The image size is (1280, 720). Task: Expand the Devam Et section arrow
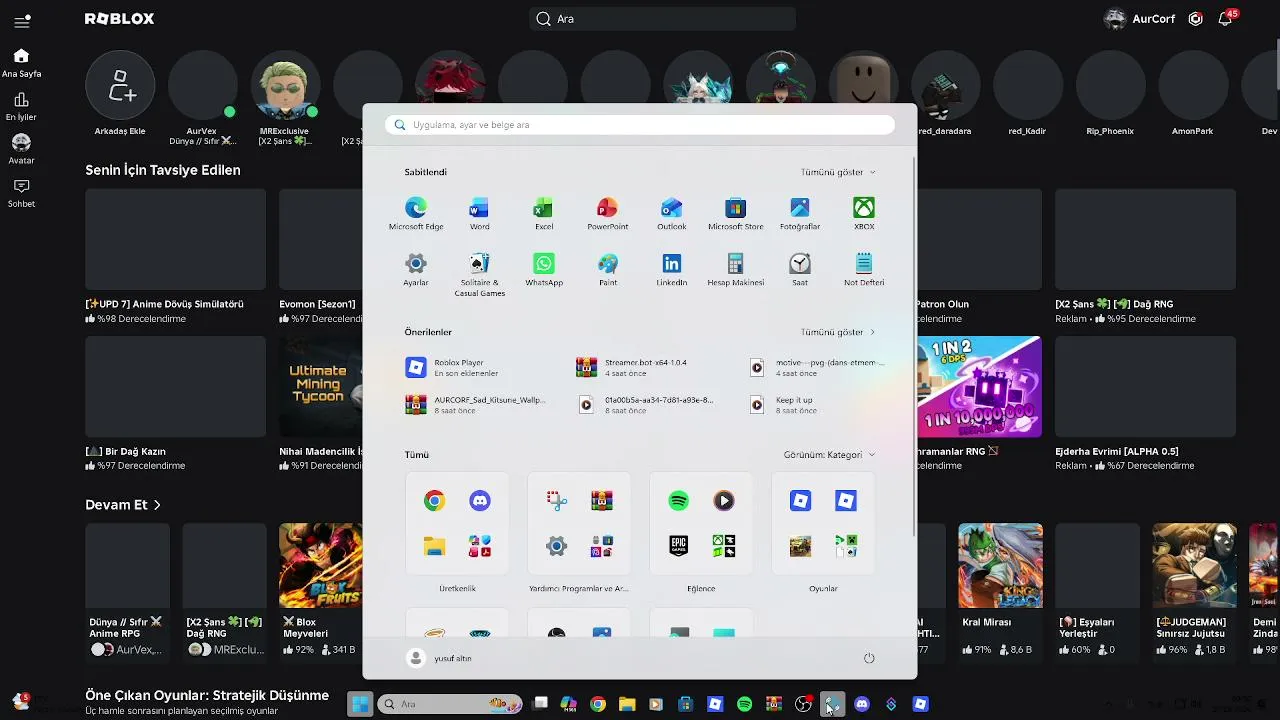point(157,505)
